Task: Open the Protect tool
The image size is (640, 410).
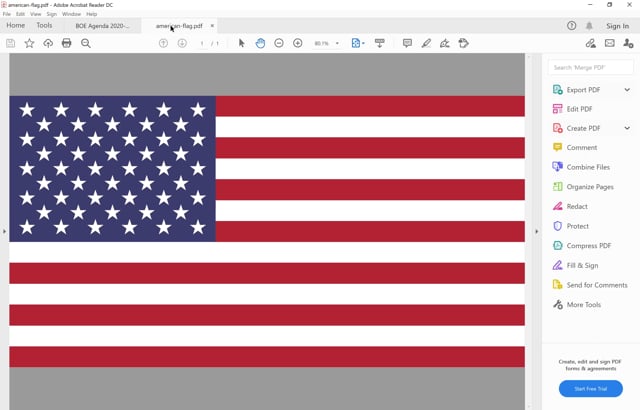Action: (571, 226)
